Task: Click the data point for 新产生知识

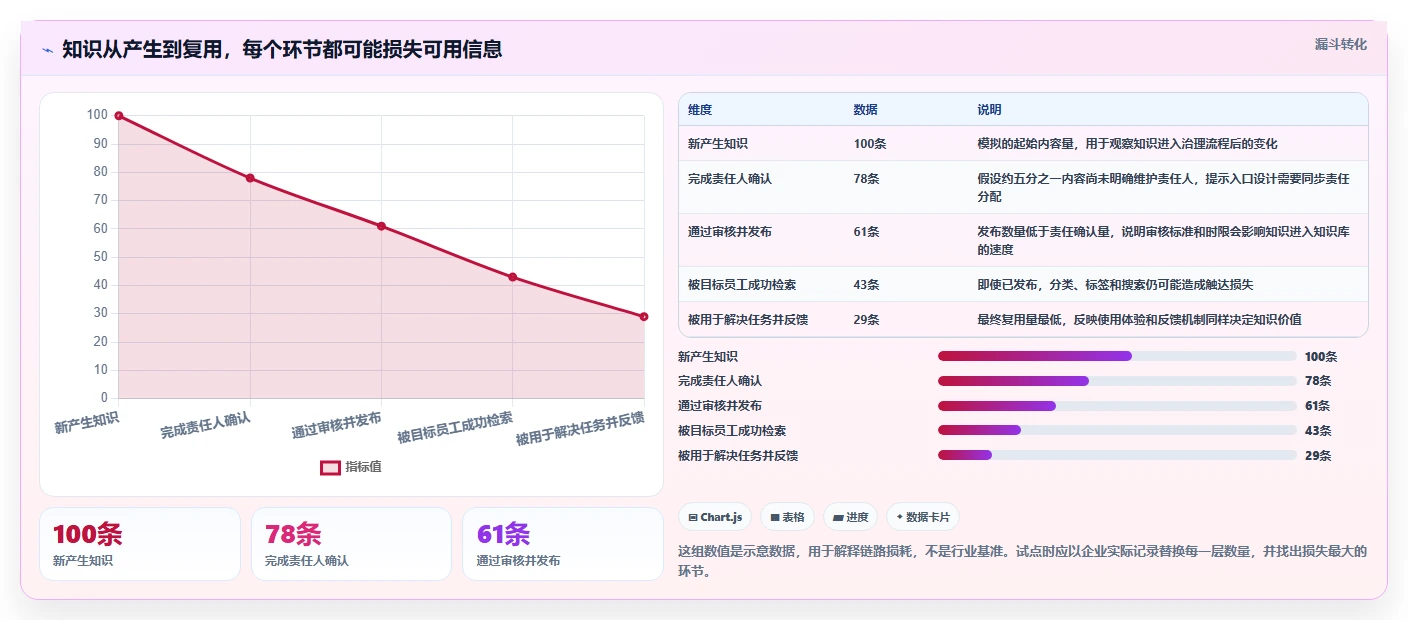Action: coord(119,116)
